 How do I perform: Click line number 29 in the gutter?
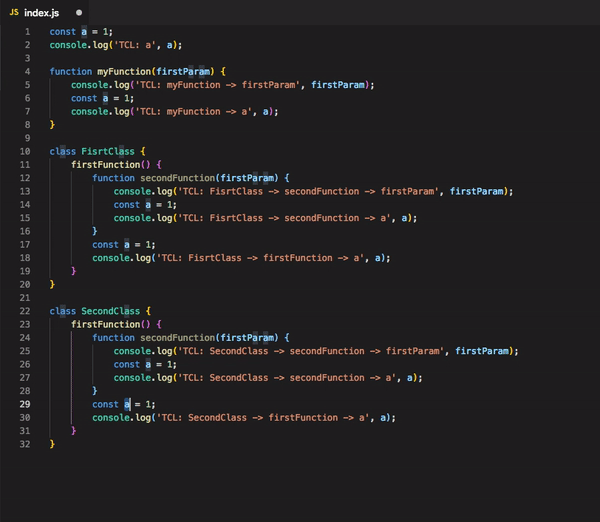coord(25,404)
